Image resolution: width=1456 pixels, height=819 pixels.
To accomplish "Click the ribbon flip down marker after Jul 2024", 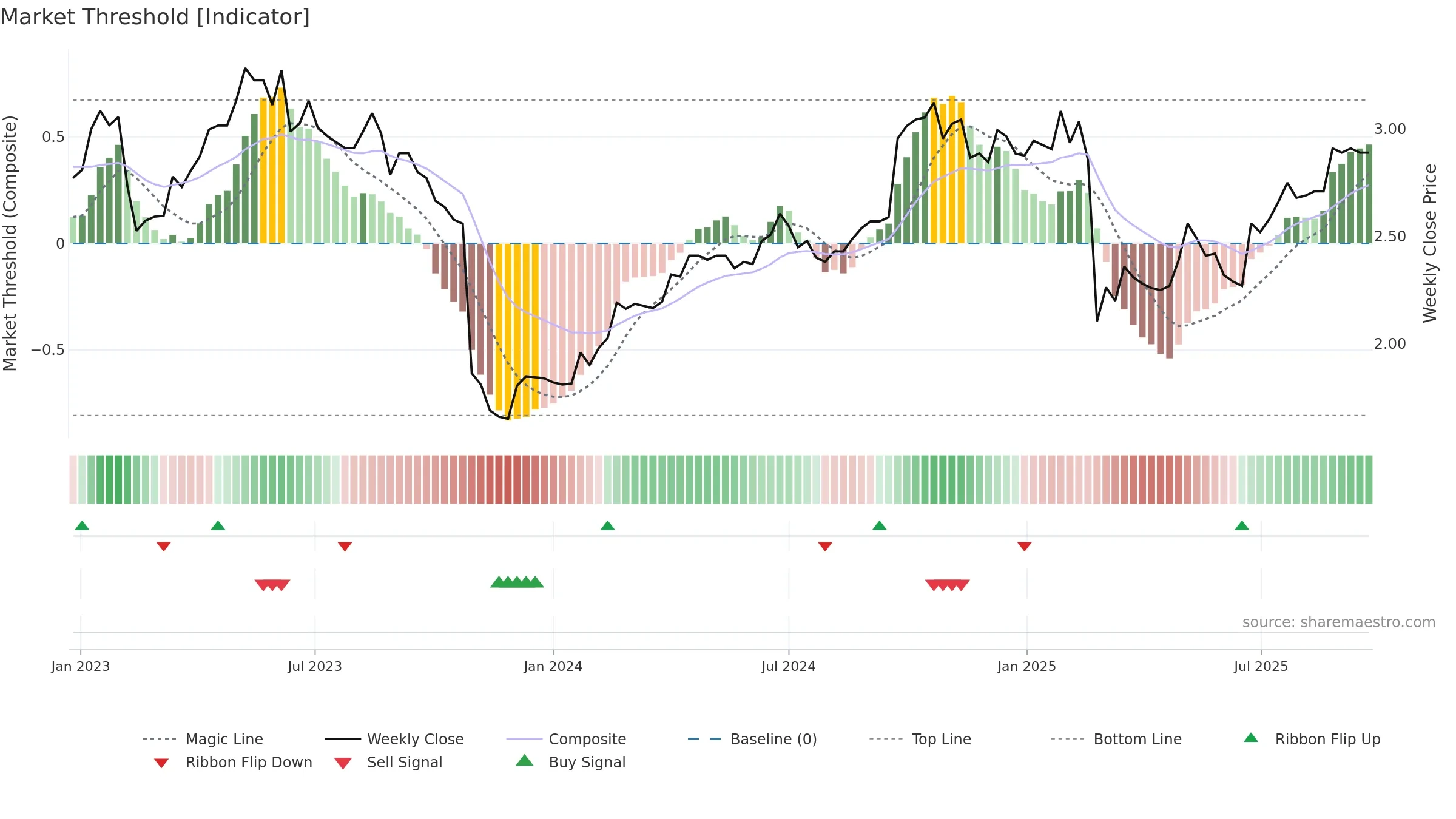I will point(825,547).
